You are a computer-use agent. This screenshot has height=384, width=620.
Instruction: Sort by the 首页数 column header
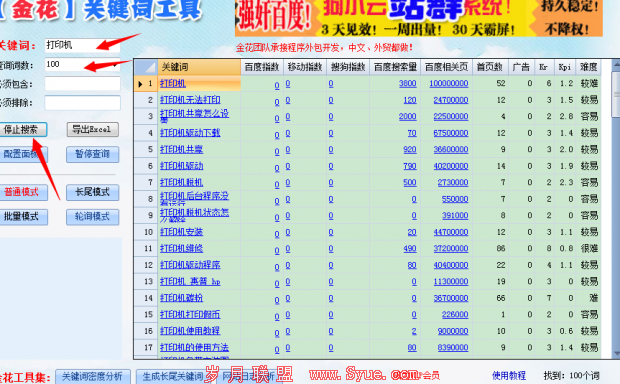(x=490, y=67)
